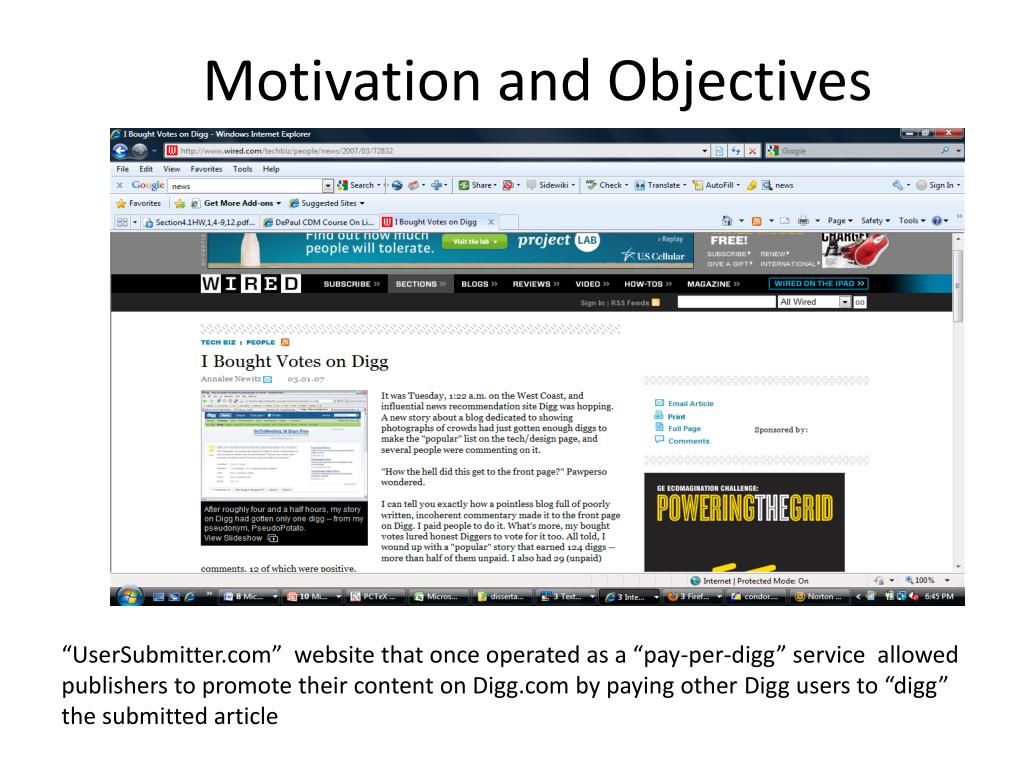Open the Safety menu dropdown
The width and height of the screenshot is (1024, 768).
click(x=875, y=221)
